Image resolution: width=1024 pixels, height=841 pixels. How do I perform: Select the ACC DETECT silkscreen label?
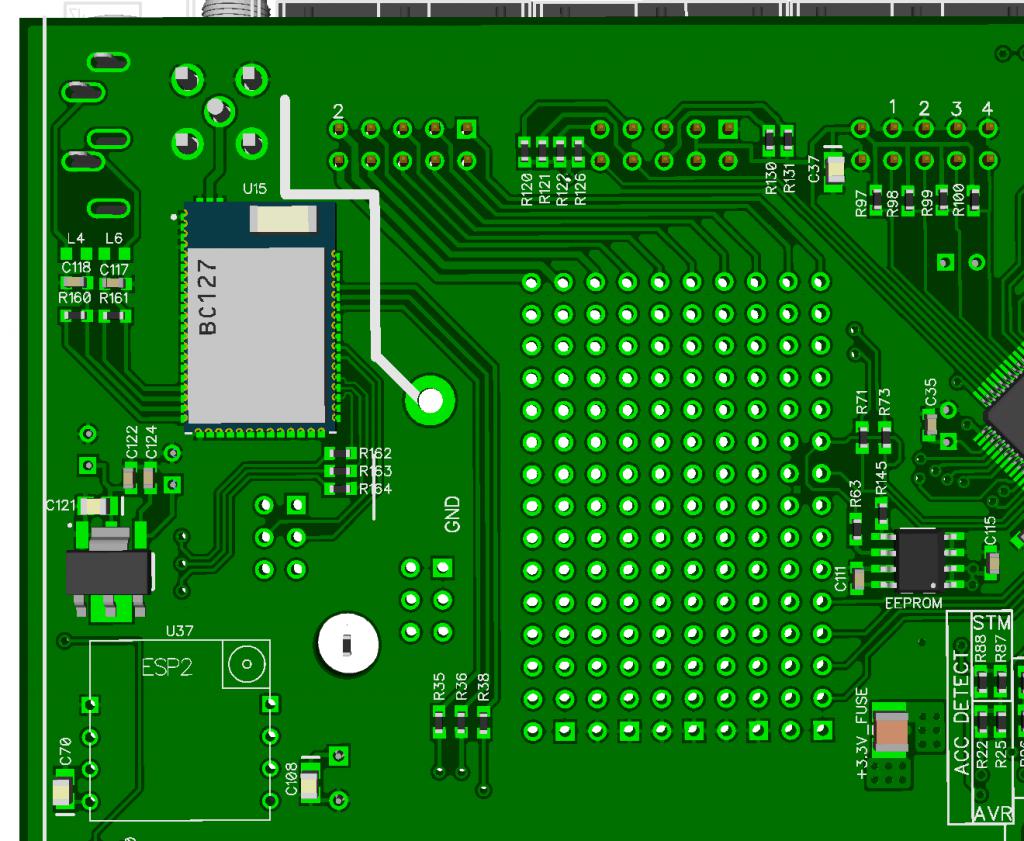click(x=962, y=714)
